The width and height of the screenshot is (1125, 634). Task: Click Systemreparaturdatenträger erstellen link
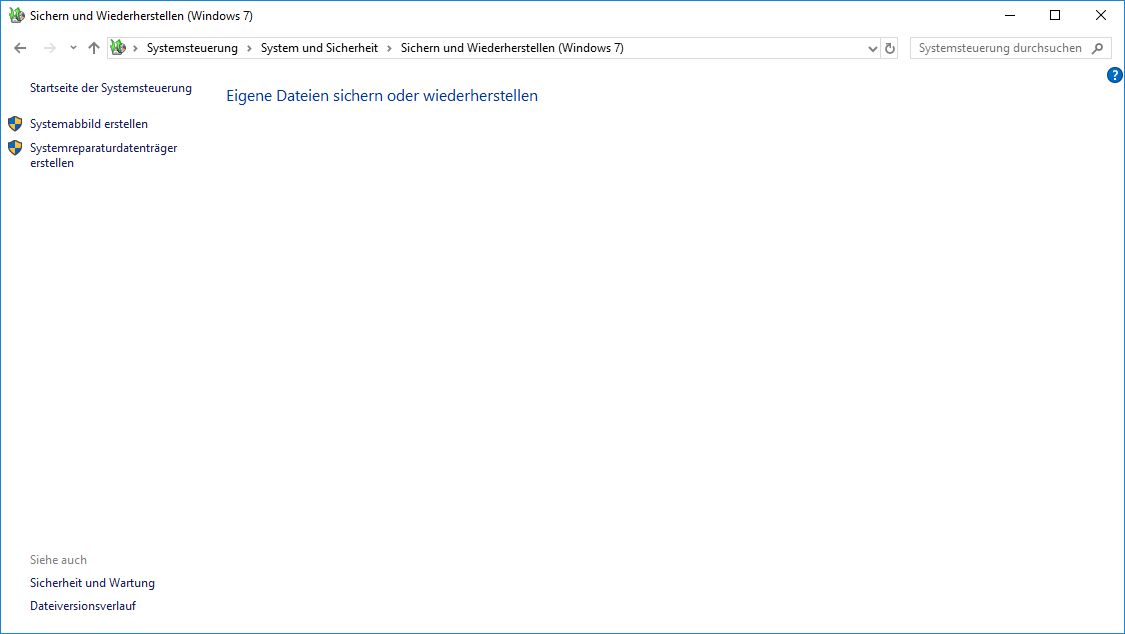coord(103,156)
